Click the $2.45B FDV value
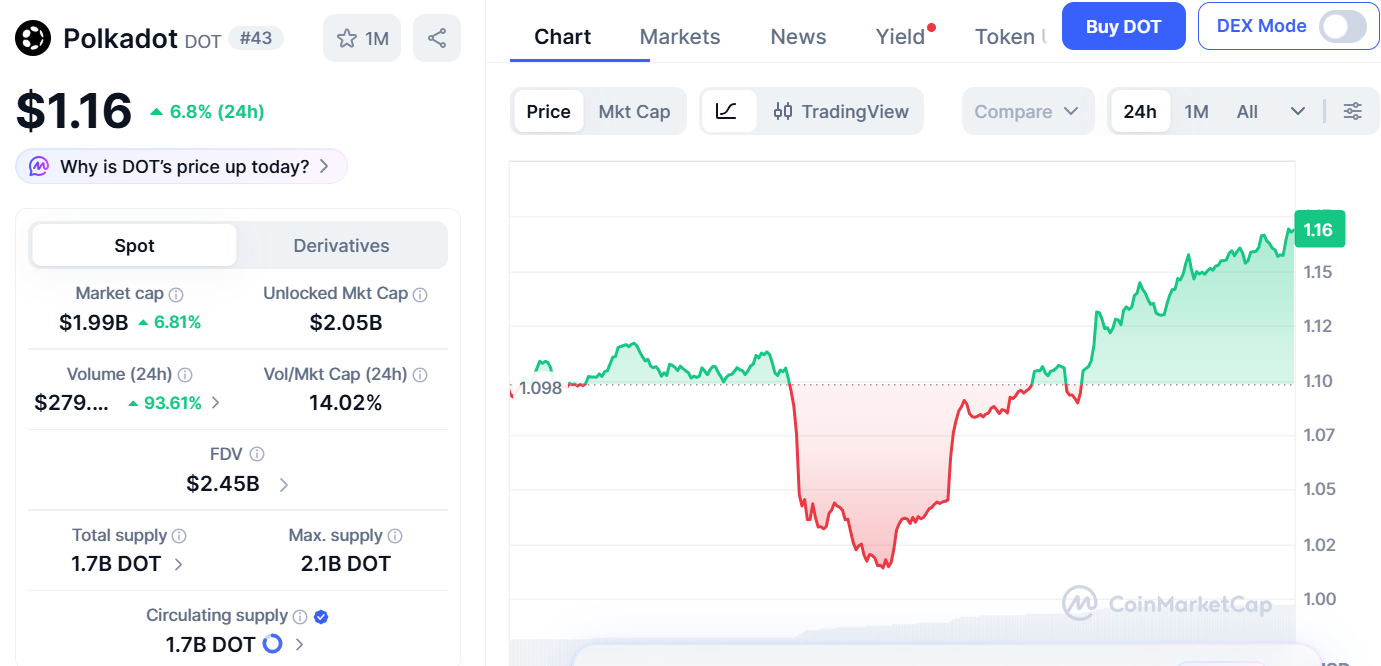Viewport: 1381px width, 666px height. pos(223,484)
